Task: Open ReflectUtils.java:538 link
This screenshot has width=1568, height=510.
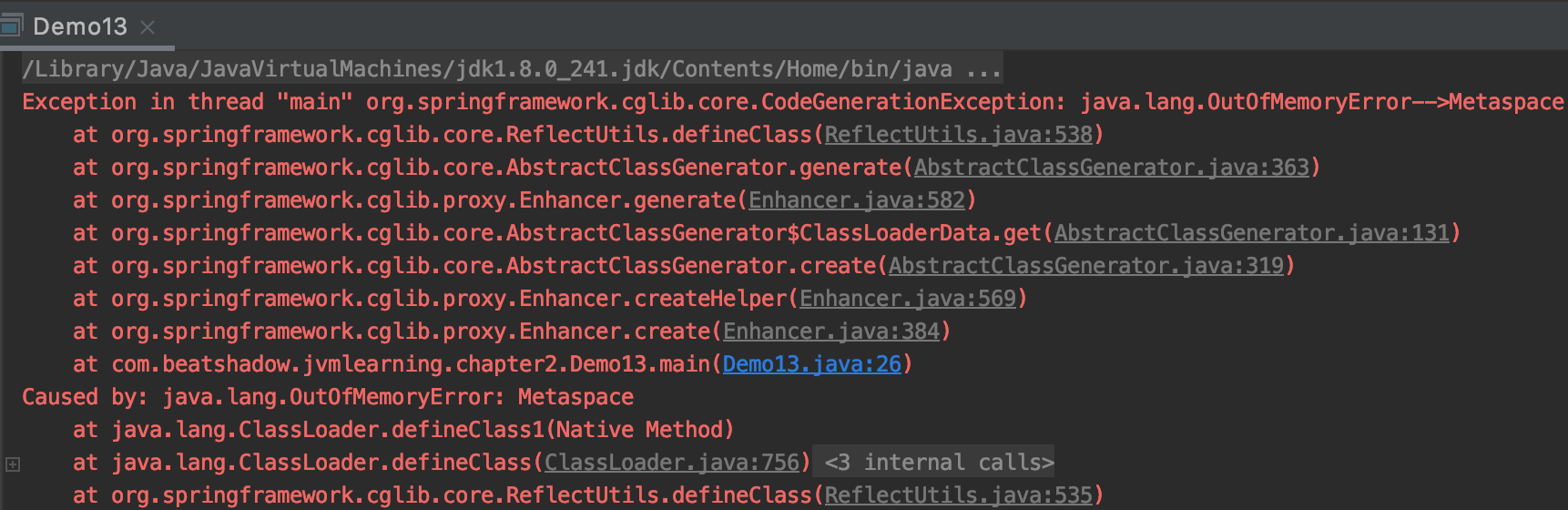Action: click(958, 135)
